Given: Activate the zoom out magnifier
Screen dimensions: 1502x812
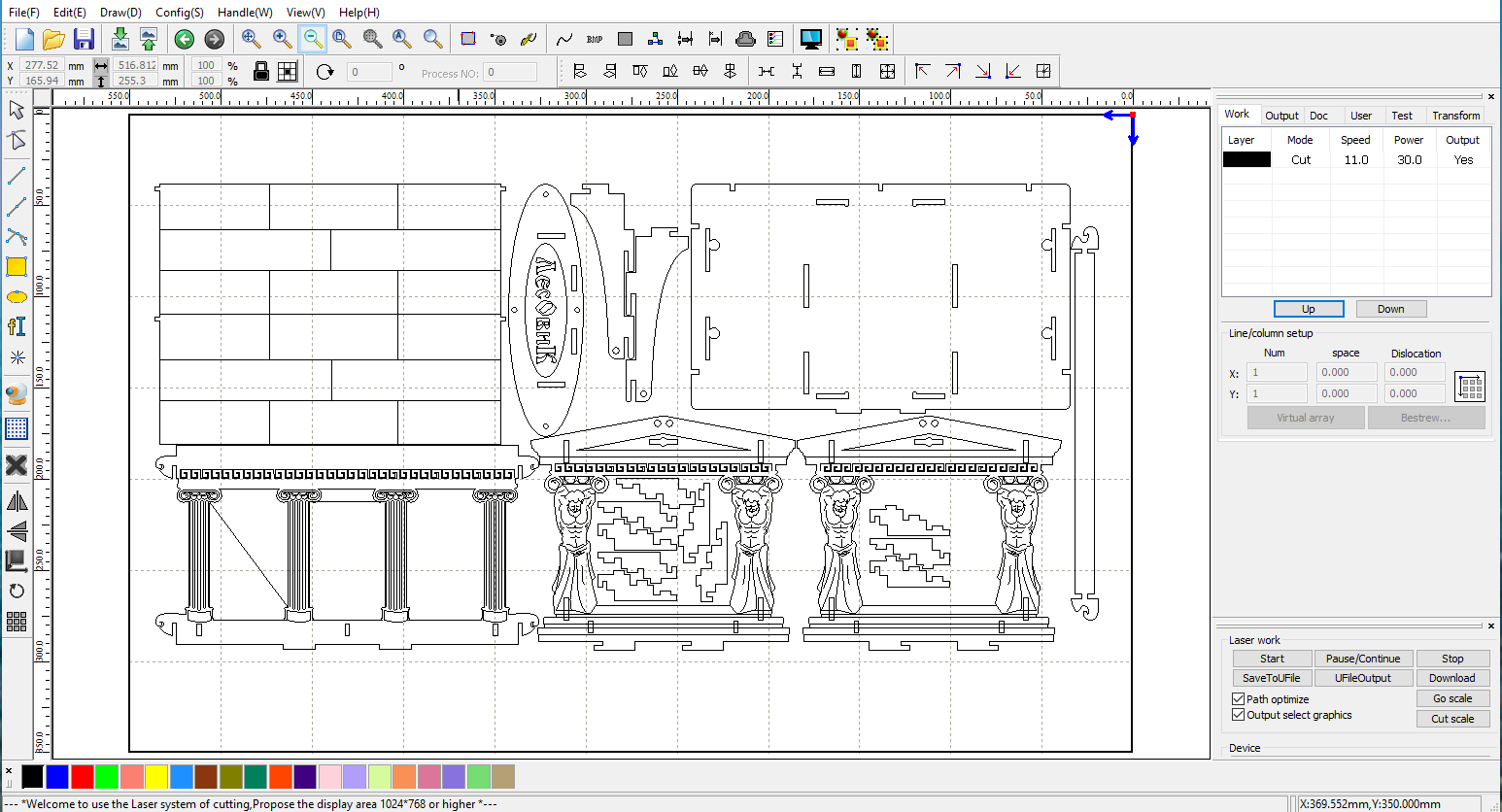Looking at the screenshot, I should pyautogui.click(x=313, y=40).
